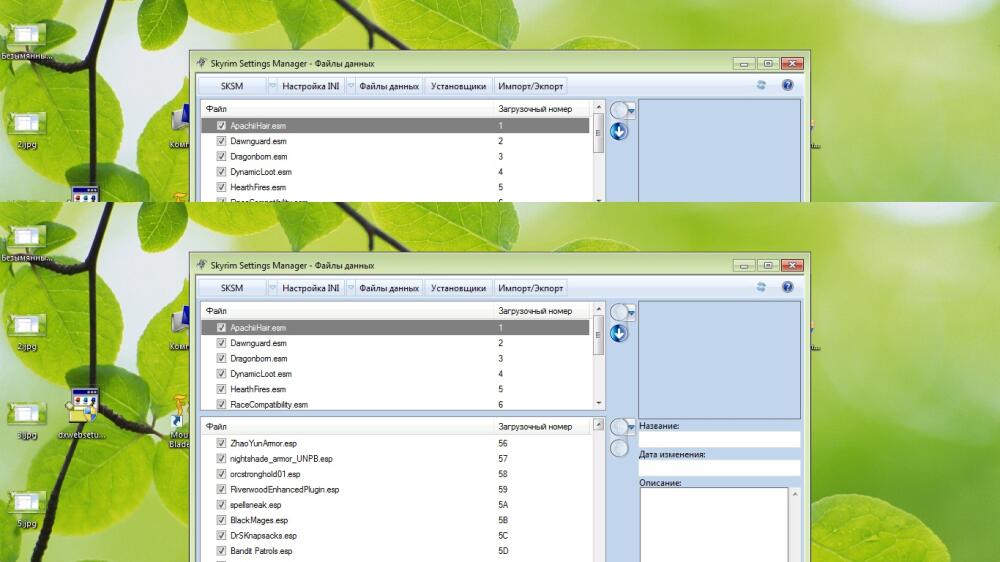Select the Bandit Patrols.esp row name
This screenshot has height=562, width=1000.
pyautogui.click(x=261, y=551)
